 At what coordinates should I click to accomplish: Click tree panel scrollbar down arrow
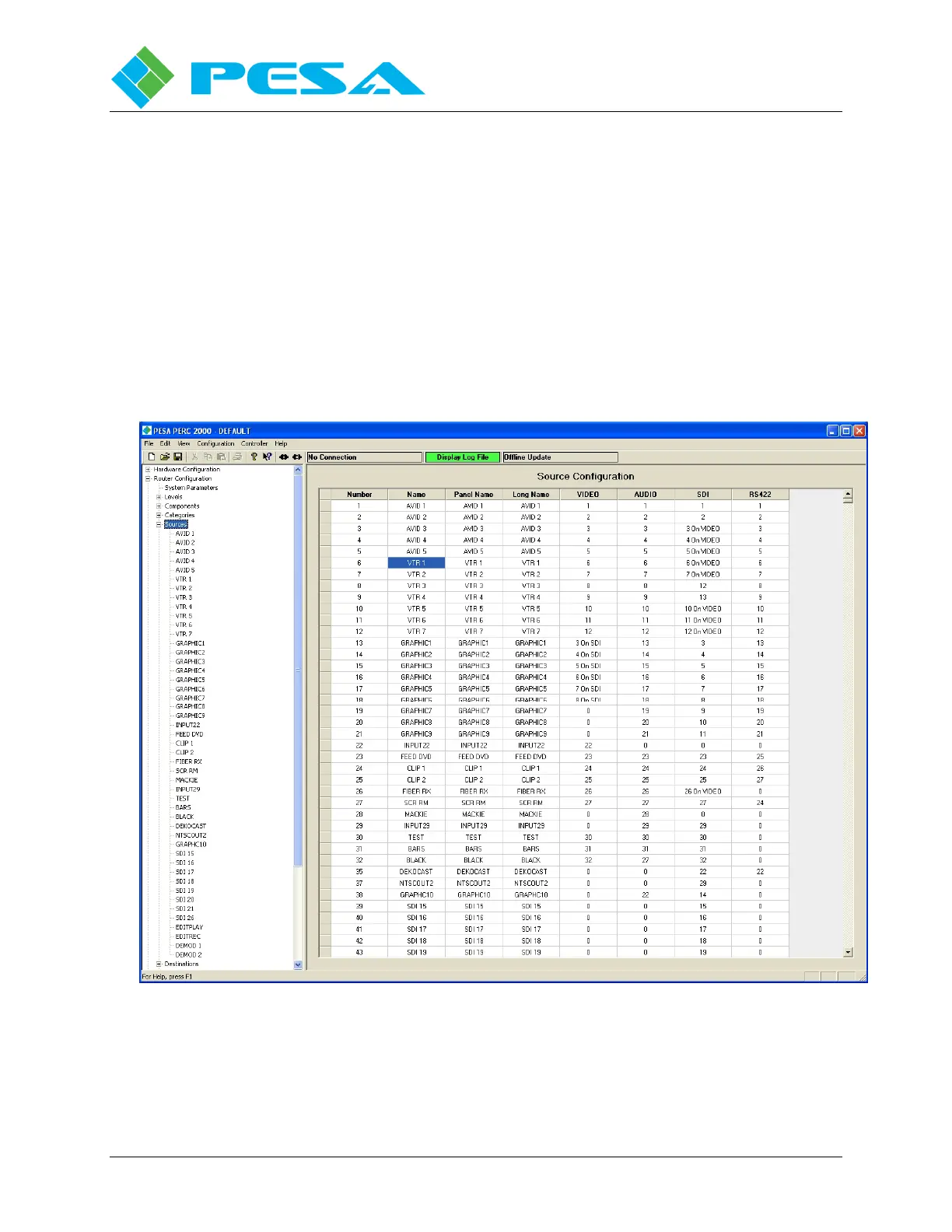[298, 964]
